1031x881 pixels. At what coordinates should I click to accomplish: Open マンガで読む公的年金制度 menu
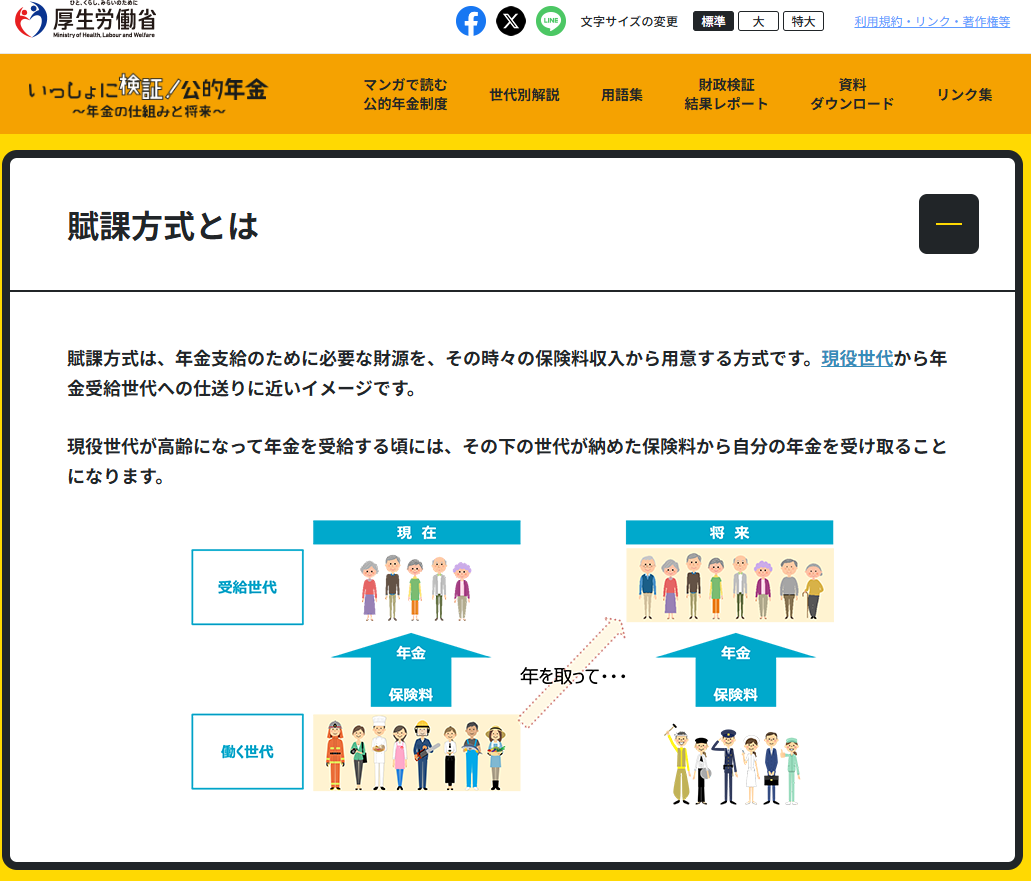point(405,94)
